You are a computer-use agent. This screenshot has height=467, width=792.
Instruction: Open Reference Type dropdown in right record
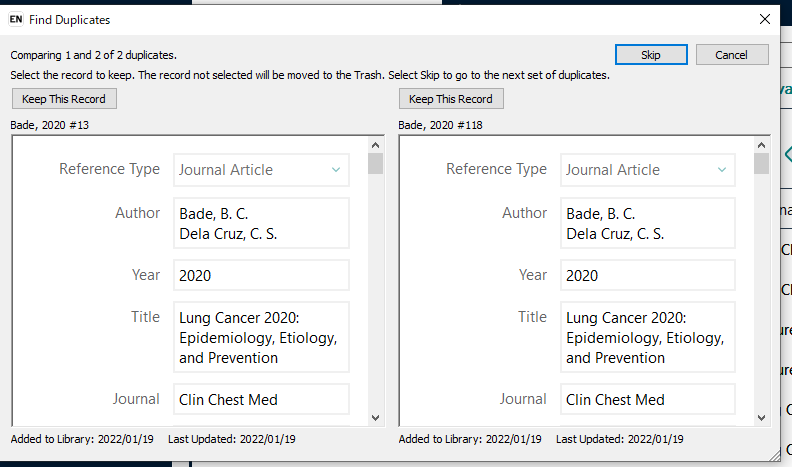pyautogui.click(x=648, y=170)
